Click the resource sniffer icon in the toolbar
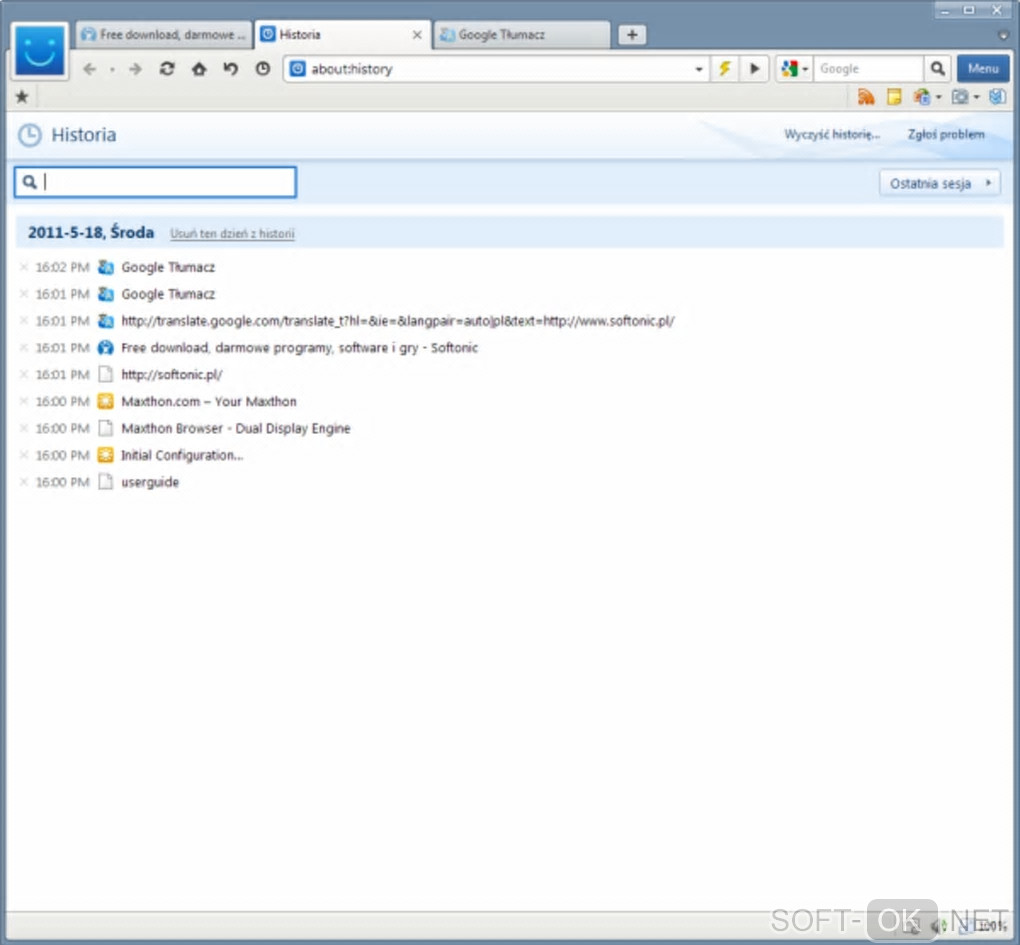The height and width of the screenshot is (945, 1020). click(x=921, y=98)
